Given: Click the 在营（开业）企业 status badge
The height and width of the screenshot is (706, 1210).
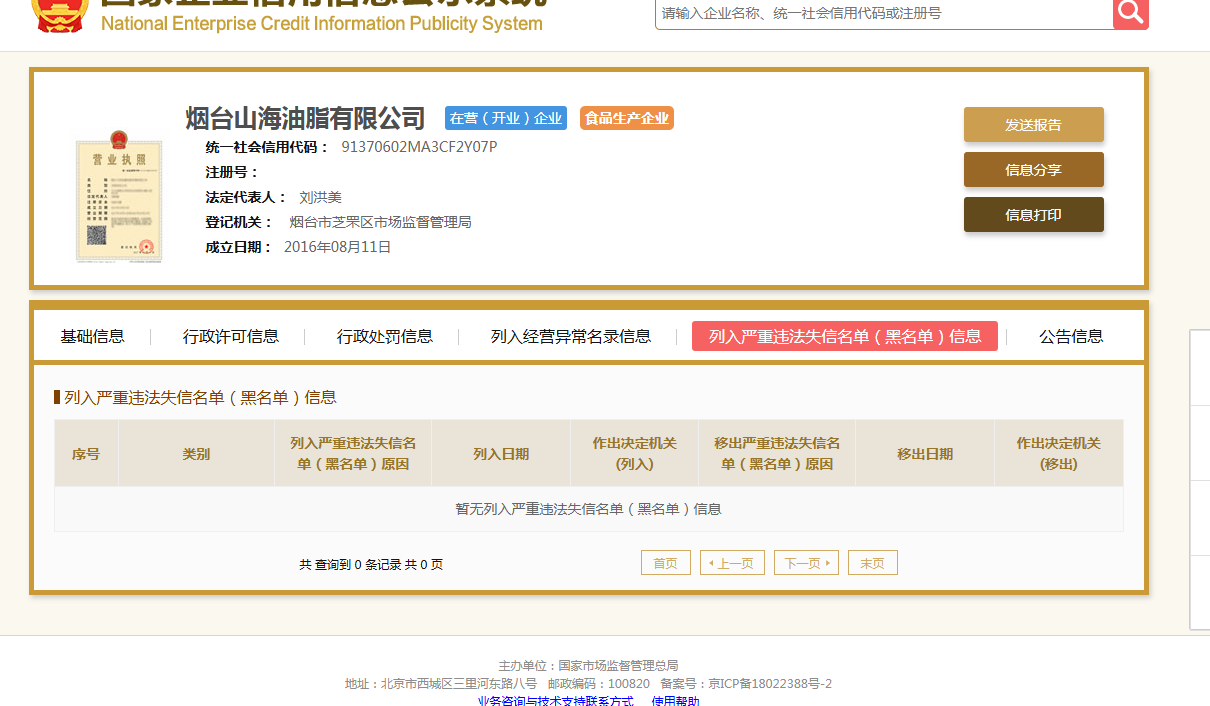Looking at the screenshot, I should (x=506, y=118).
